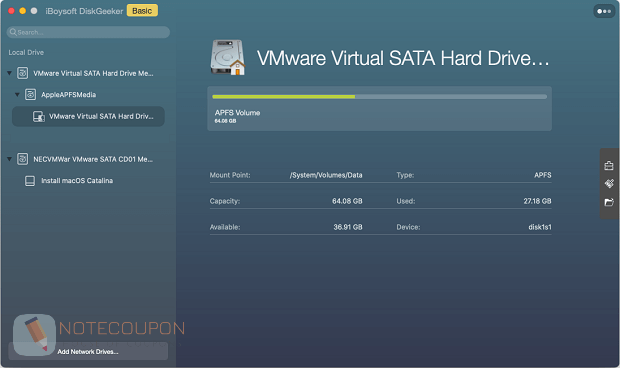Click the NECVMWar CD01 drive icon
Image resolution: width=620 pixels, height=368 pixels.
tap(23, 159)
